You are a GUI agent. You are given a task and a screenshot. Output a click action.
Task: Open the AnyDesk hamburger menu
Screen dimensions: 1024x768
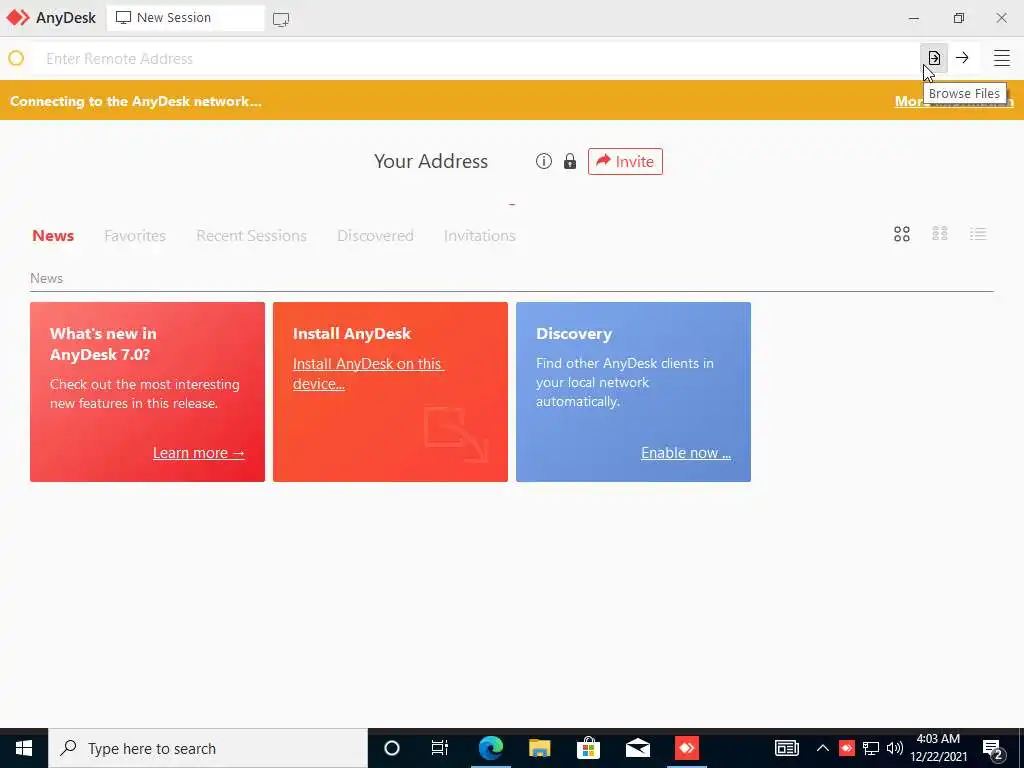point(1002,58)
